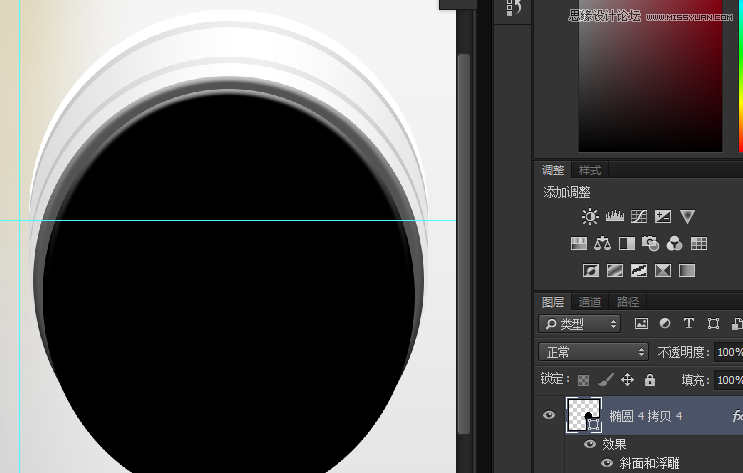
Task: Switch to the 通道 tab
Action: (x=590, y=302)
